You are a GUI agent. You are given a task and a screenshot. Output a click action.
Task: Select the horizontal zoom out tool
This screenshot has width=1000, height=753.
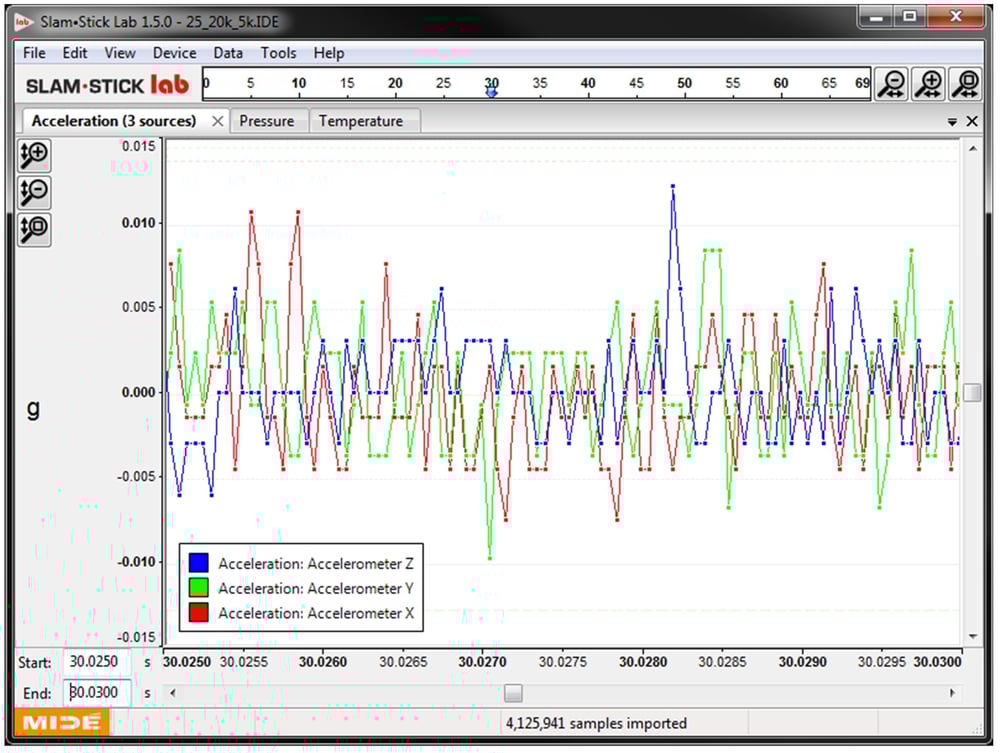coord(892,84)
